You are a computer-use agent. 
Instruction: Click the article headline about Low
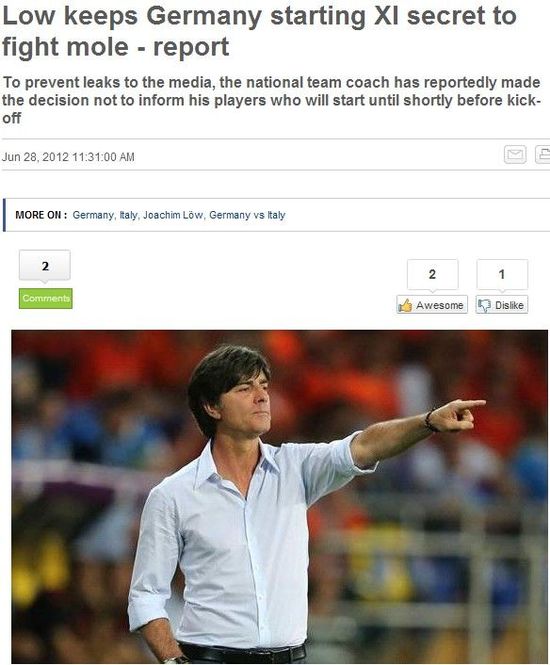259,31
